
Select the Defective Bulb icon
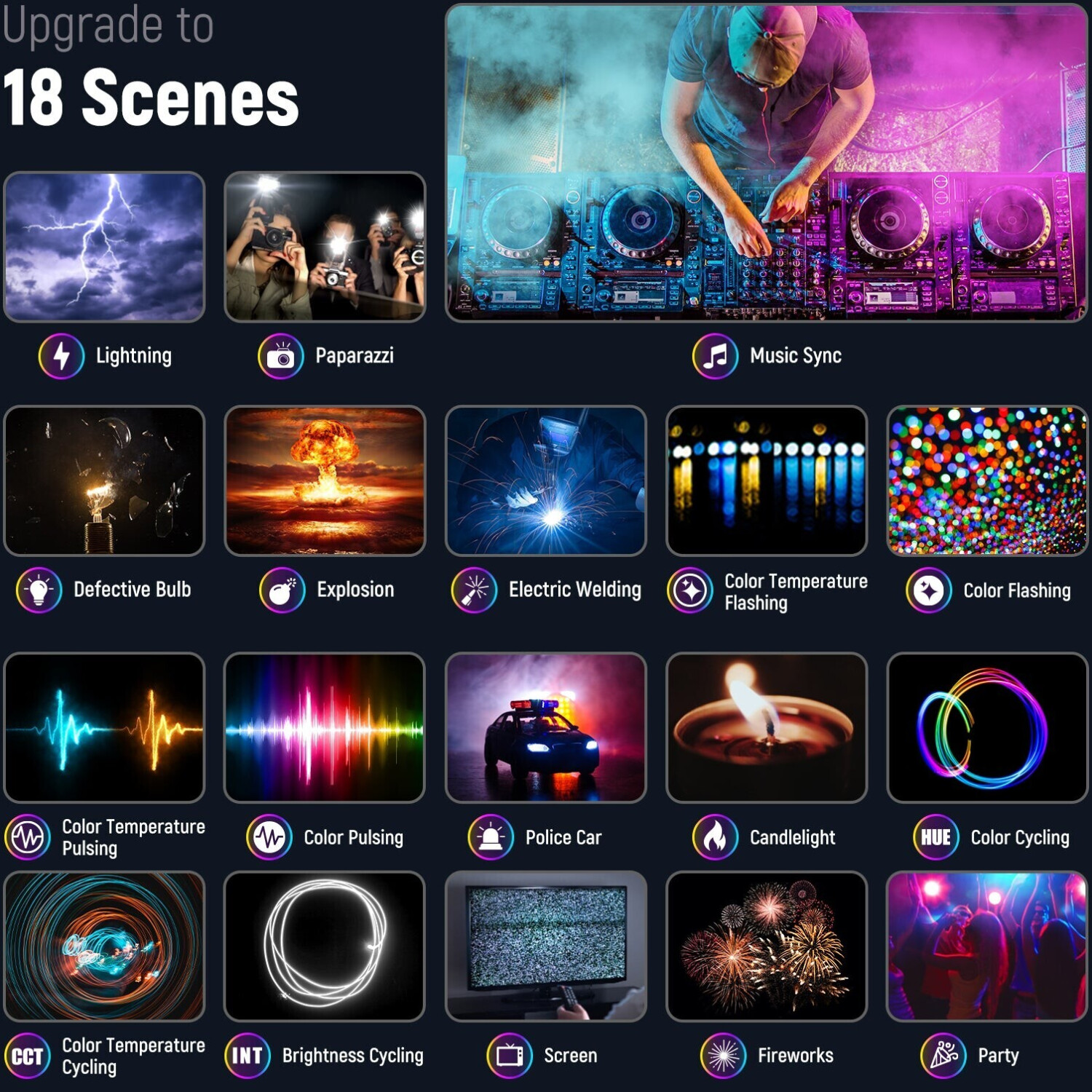[39, 590]
